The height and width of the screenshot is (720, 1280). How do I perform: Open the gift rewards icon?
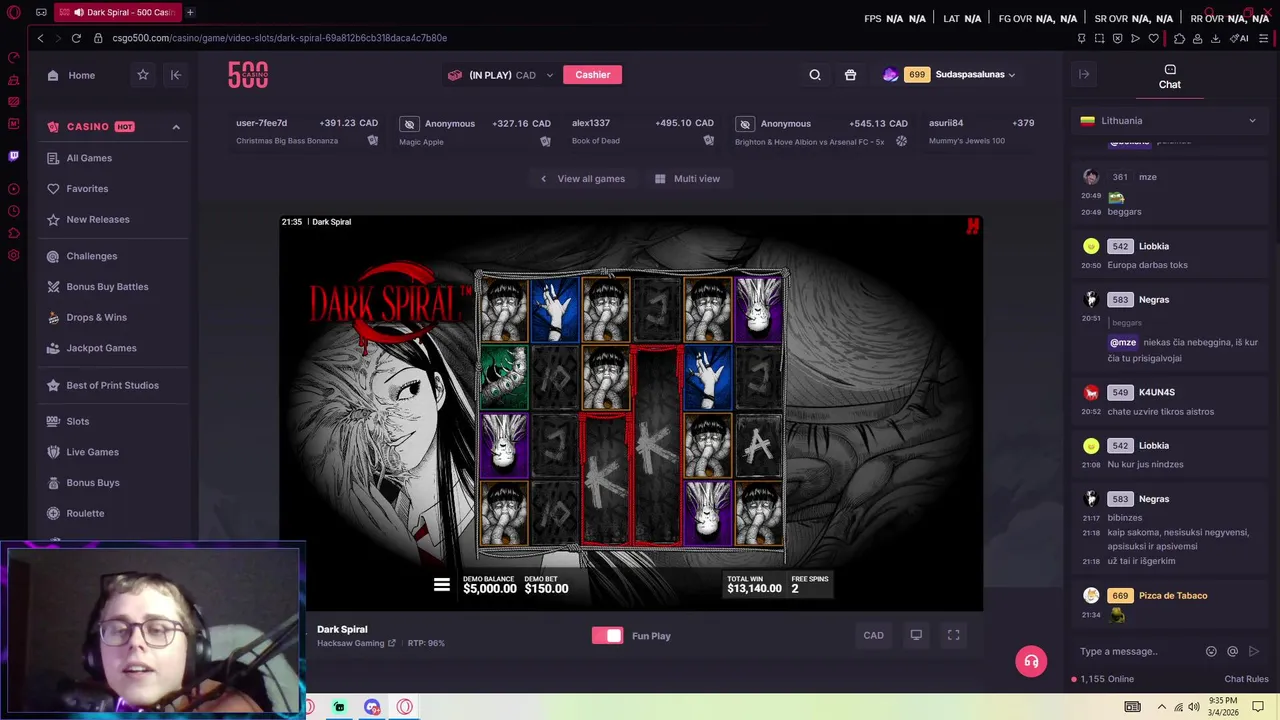[850, 75]
